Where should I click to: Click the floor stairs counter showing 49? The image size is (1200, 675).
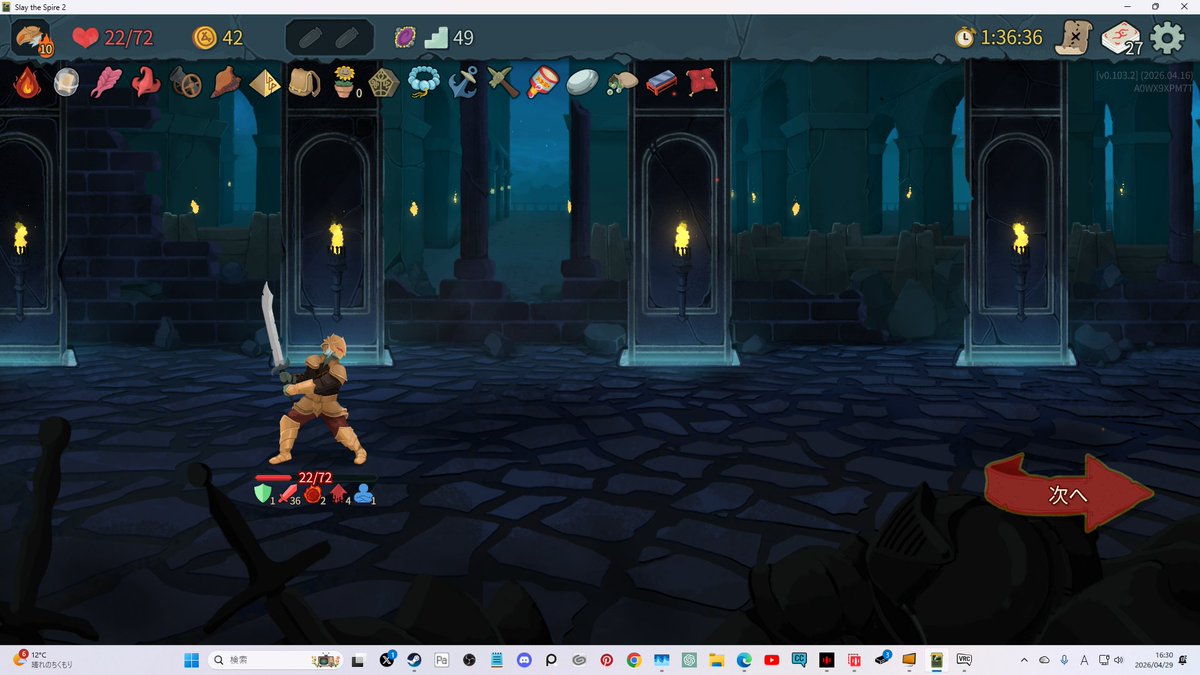click(450, 38)
